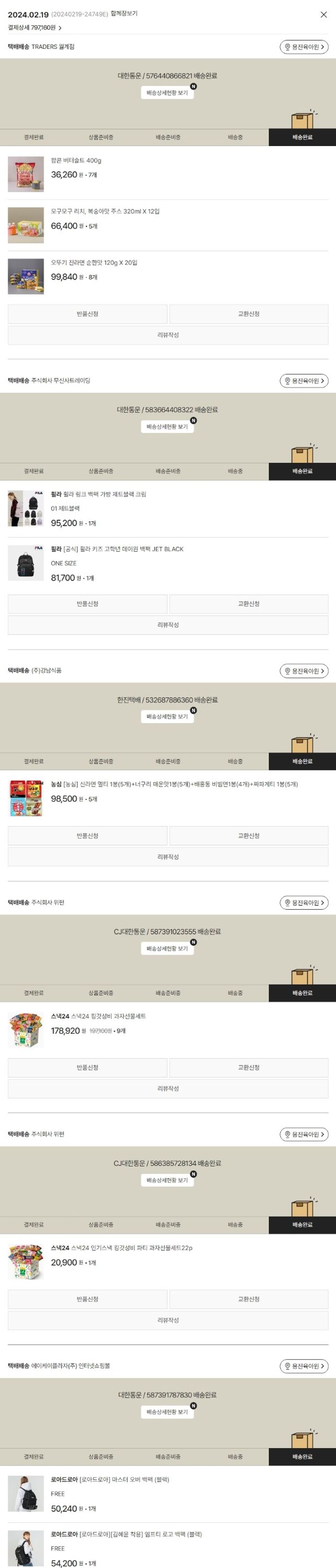The width and height of the screenshot is (336, 1568).
Task: Close the order detail page
Action: [323, 15]
